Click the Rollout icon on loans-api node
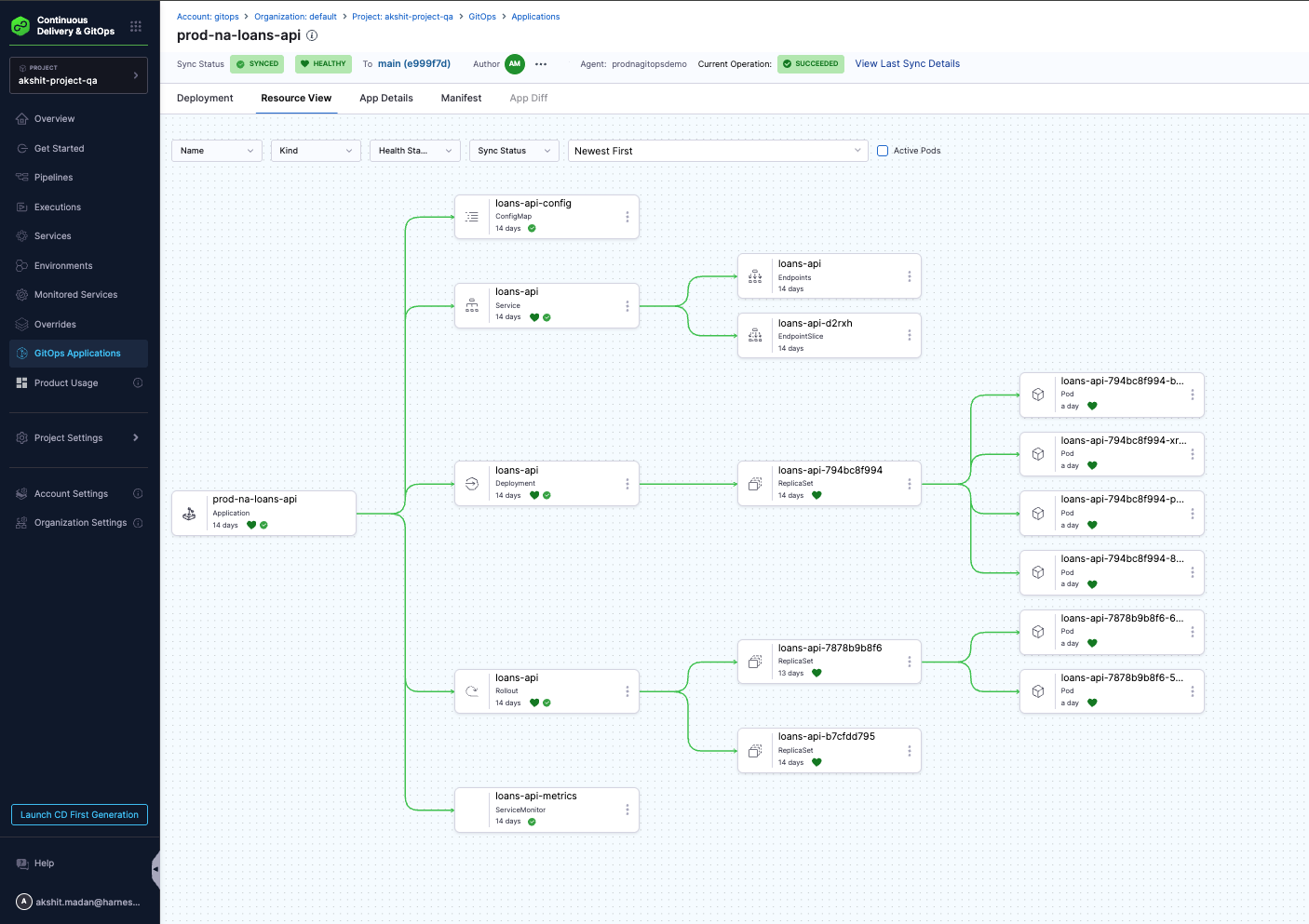Image resolution: width=1309 pixels, height=924 pixels. pyautogui.click(x=472, y=691)
